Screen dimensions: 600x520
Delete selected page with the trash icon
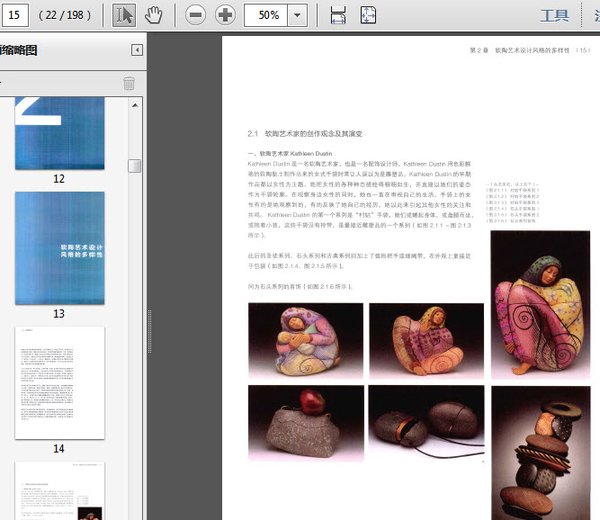tap(129, 83)
